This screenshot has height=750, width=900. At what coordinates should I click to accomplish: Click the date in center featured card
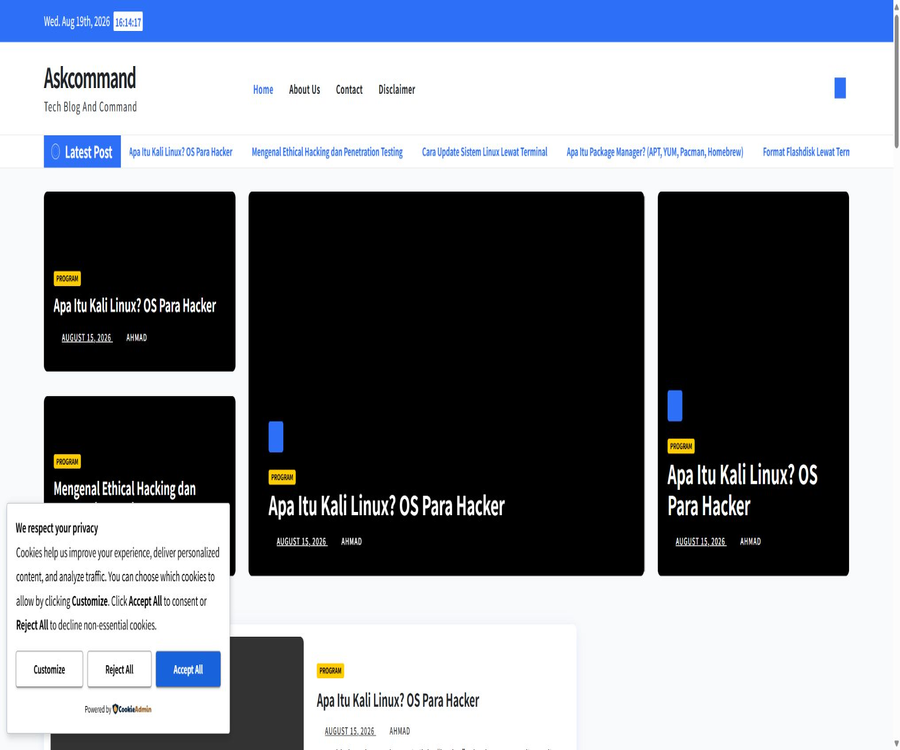coord(302,541)
